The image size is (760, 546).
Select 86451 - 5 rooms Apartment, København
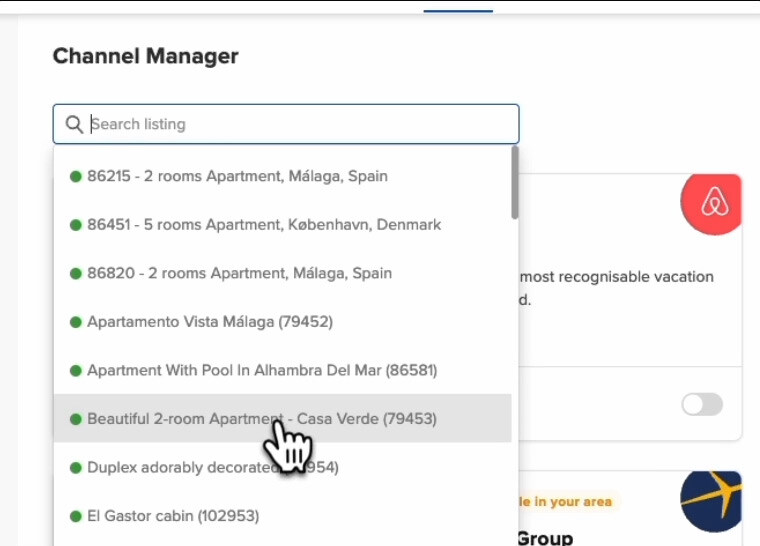tap(264, 225)
